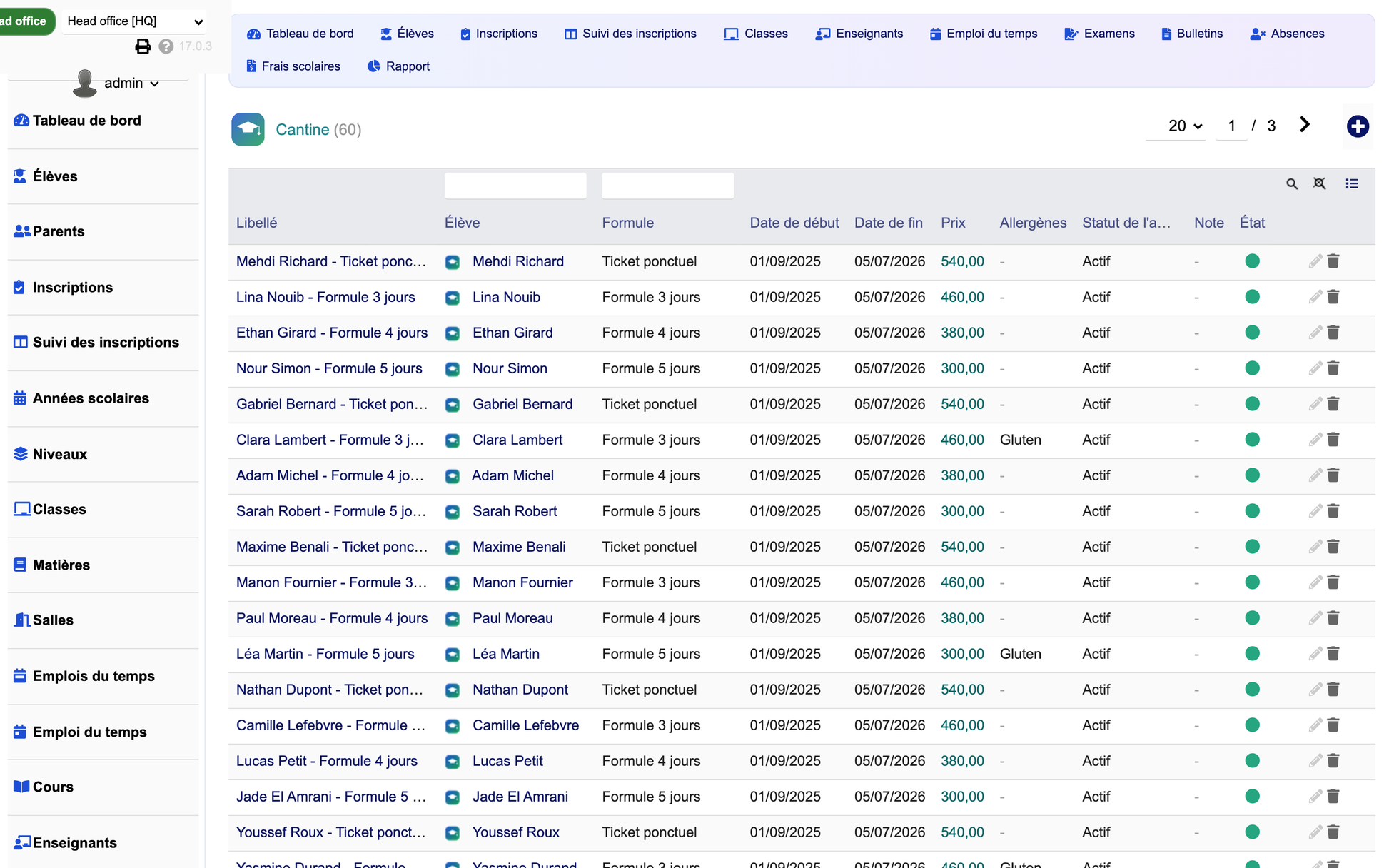The width and height of the screenshot is (1389, 868).
Task: Delete the Youssef Roux row
Action: pos(1333,832)
